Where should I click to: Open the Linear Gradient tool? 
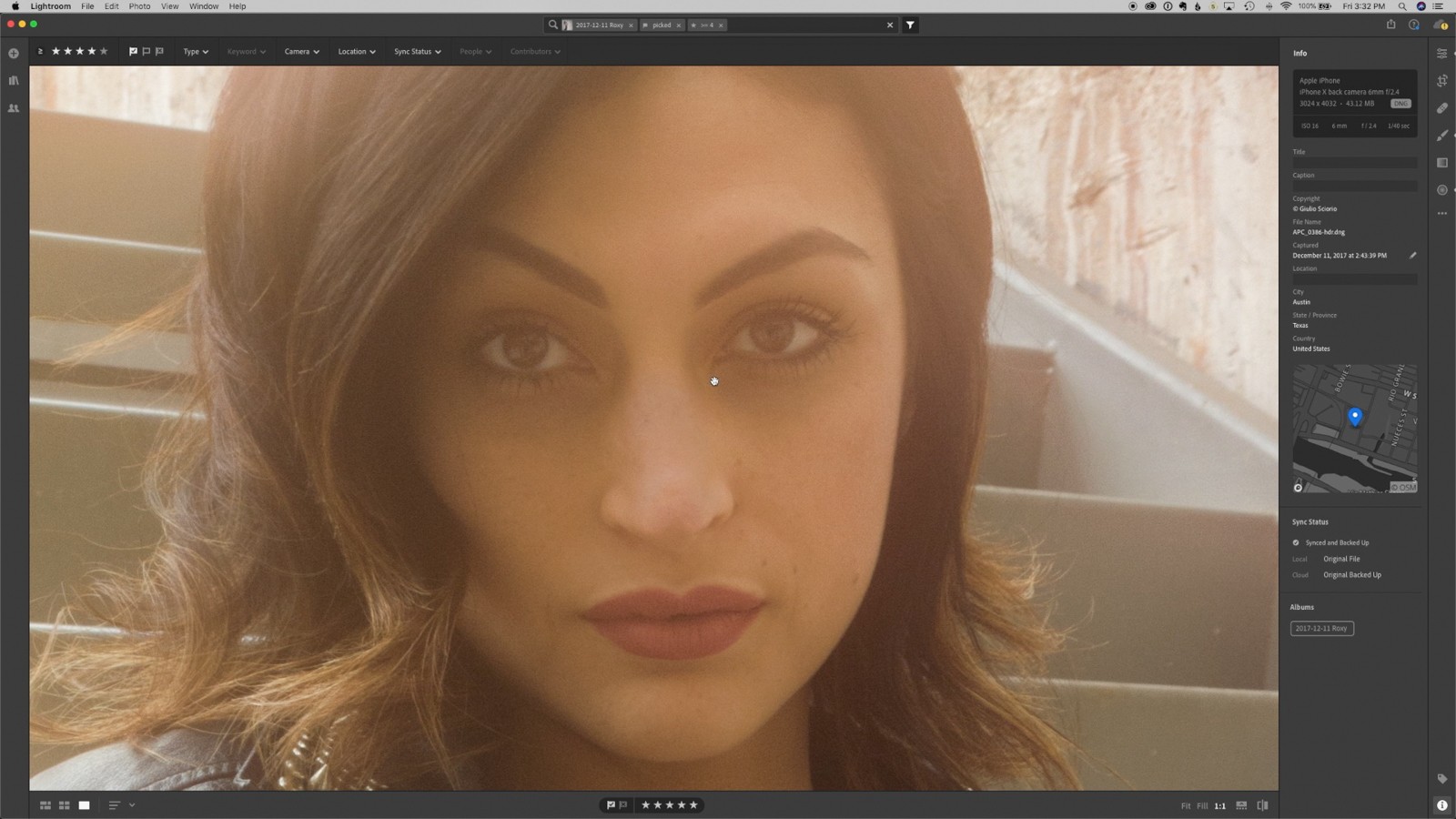[1442, 163]
